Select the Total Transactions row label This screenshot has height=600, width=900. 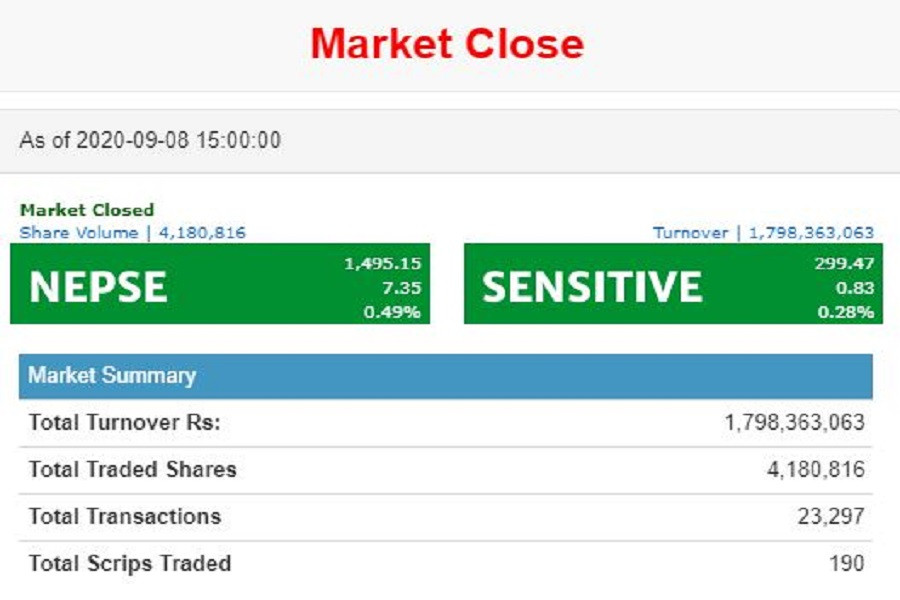[124, 517]
